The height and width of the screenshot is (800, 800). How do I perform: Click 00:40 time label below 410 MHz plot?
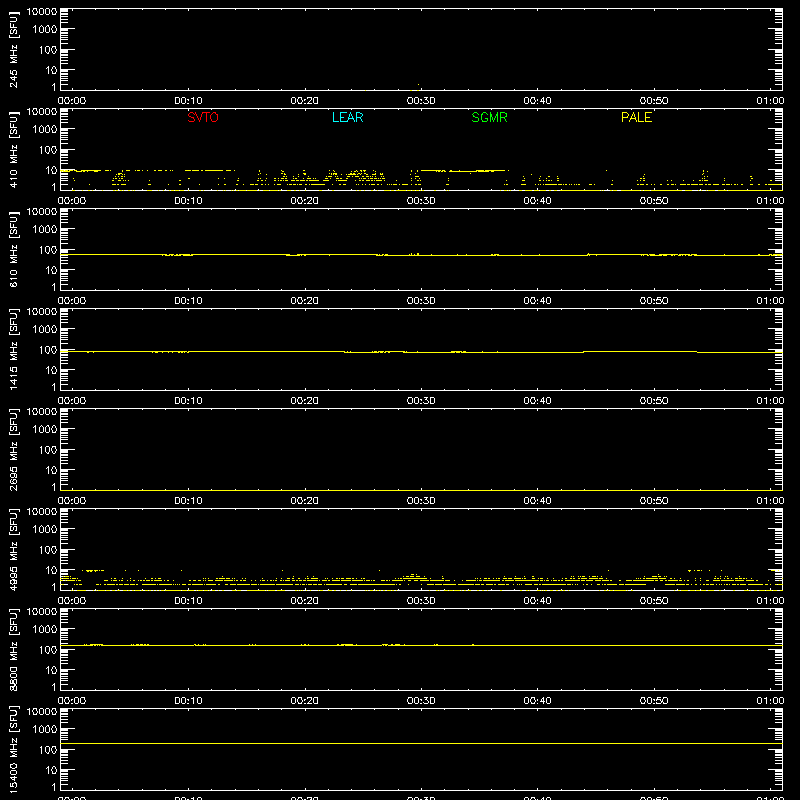pyautogui.click(x=537, y=201)
